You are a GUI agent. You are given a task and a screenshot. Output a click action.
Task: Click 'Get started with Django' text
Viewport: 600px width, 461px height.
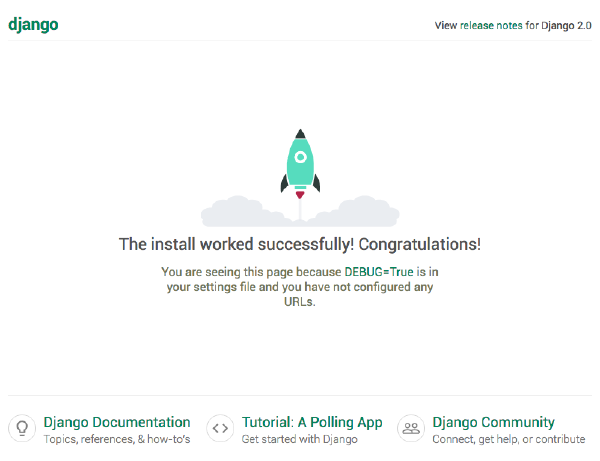tap(300, 439)
